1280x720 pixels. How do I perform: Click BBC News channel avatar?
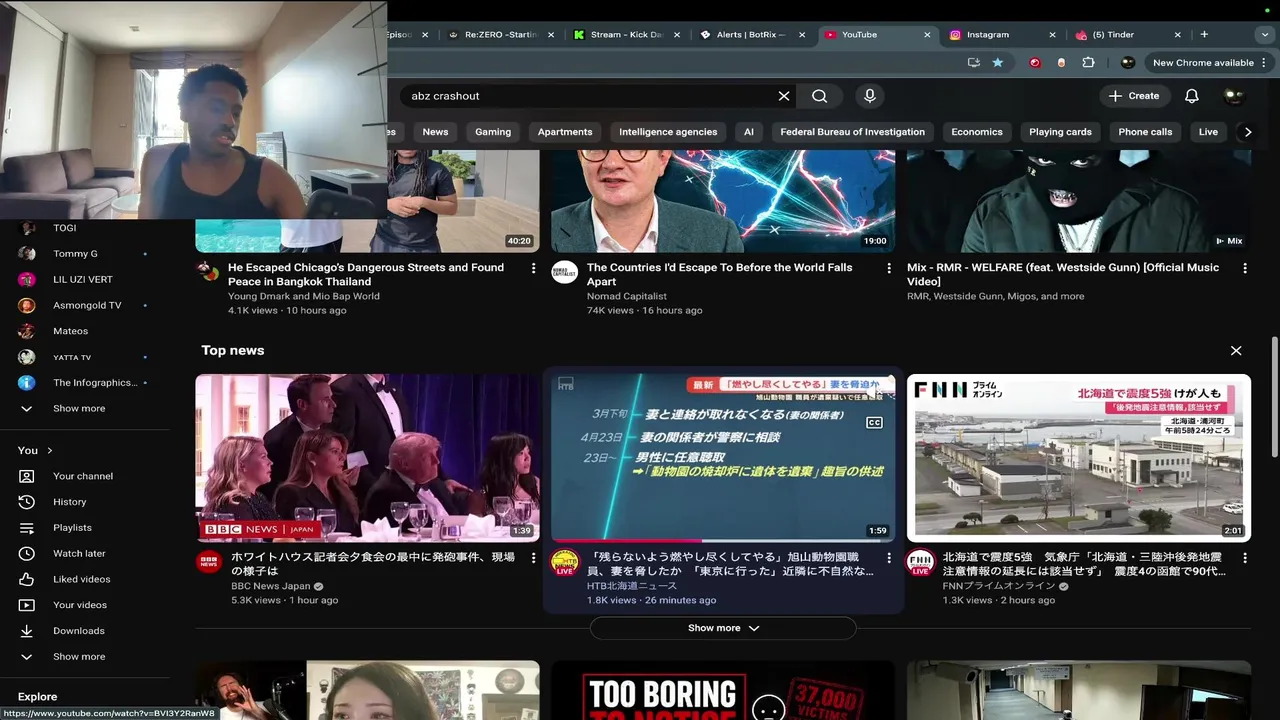[208, 562]
